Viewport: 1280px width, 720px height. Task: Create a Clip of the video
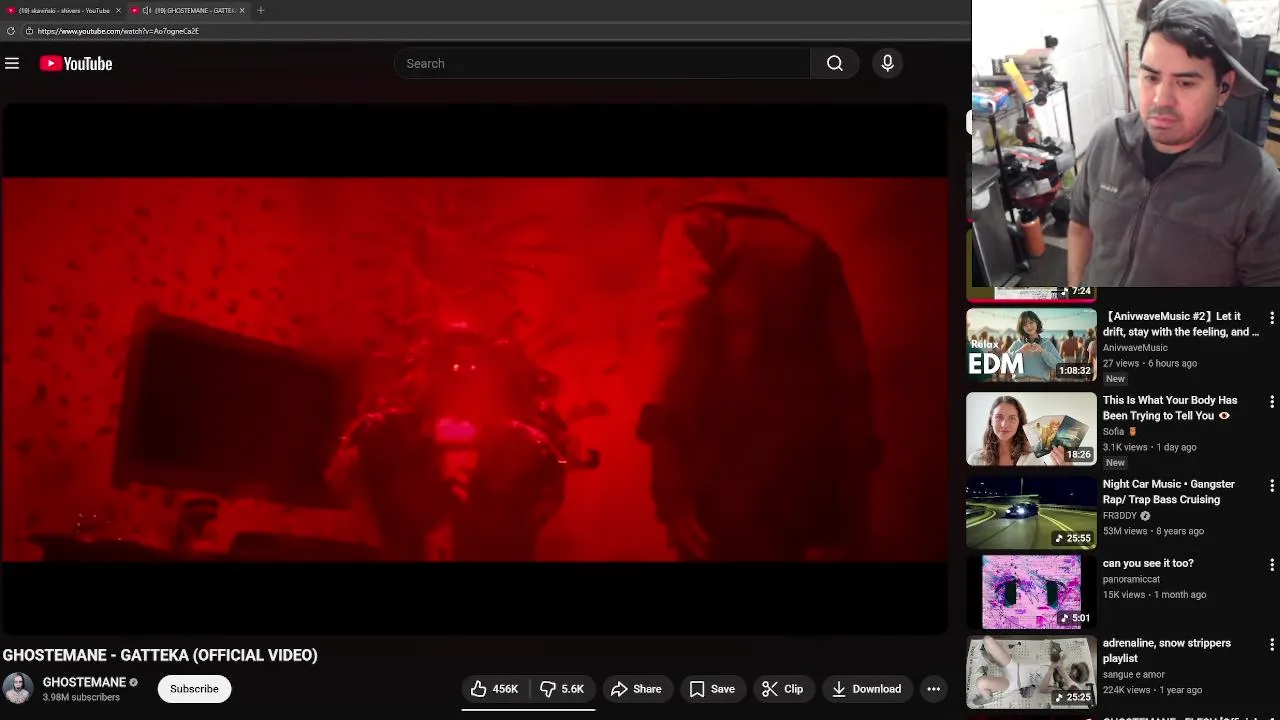pyautogui.click(x=782, y=689)
